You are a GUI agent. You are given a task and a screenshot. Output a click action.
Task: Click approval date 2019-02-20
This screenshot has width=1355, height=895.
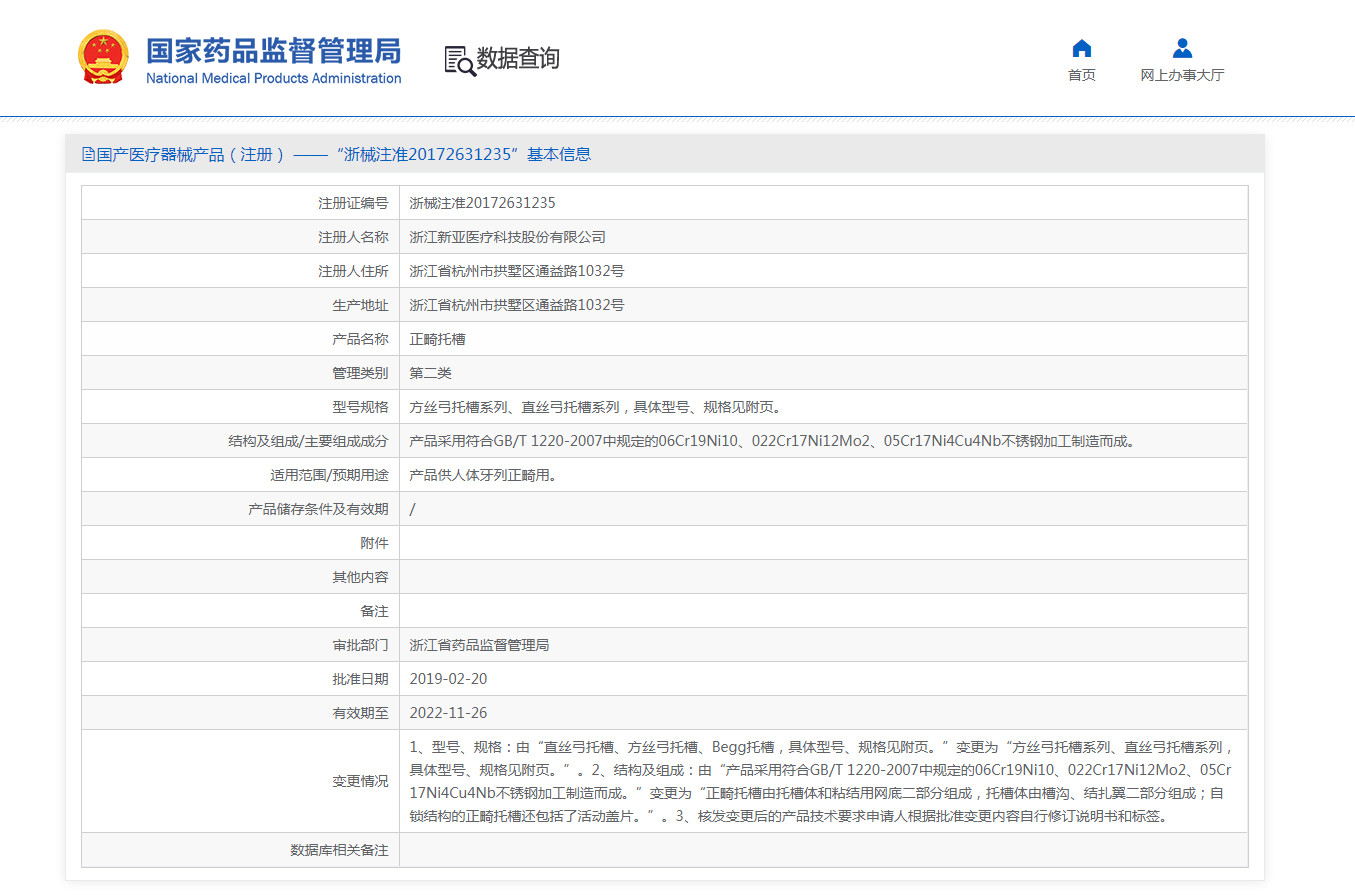pos(449,679)
